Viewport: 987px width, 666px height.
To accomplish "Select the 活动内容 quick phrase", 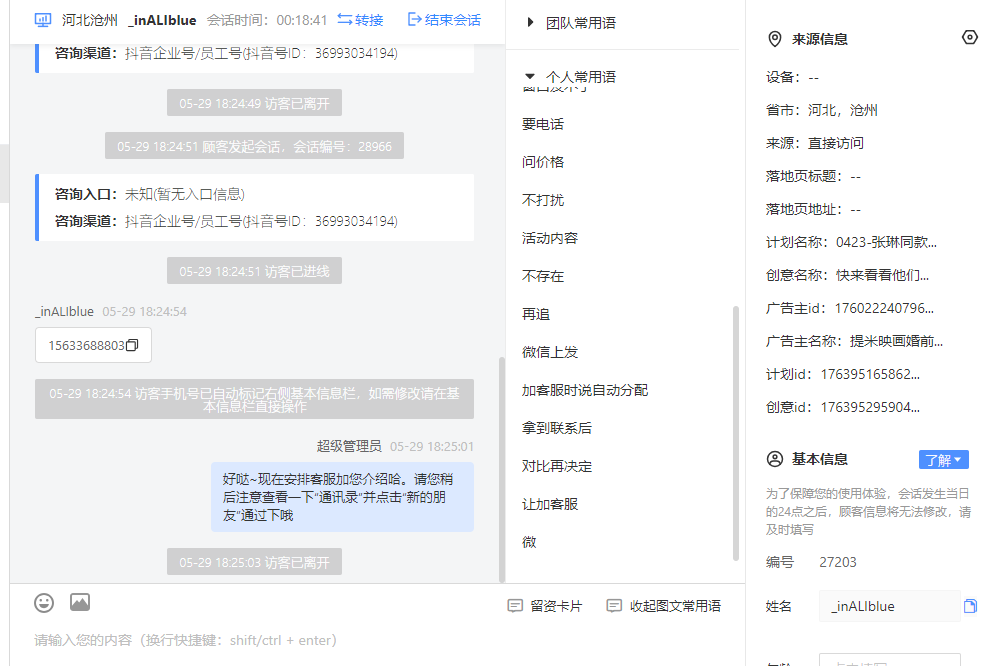I will (x=550, y=238).
